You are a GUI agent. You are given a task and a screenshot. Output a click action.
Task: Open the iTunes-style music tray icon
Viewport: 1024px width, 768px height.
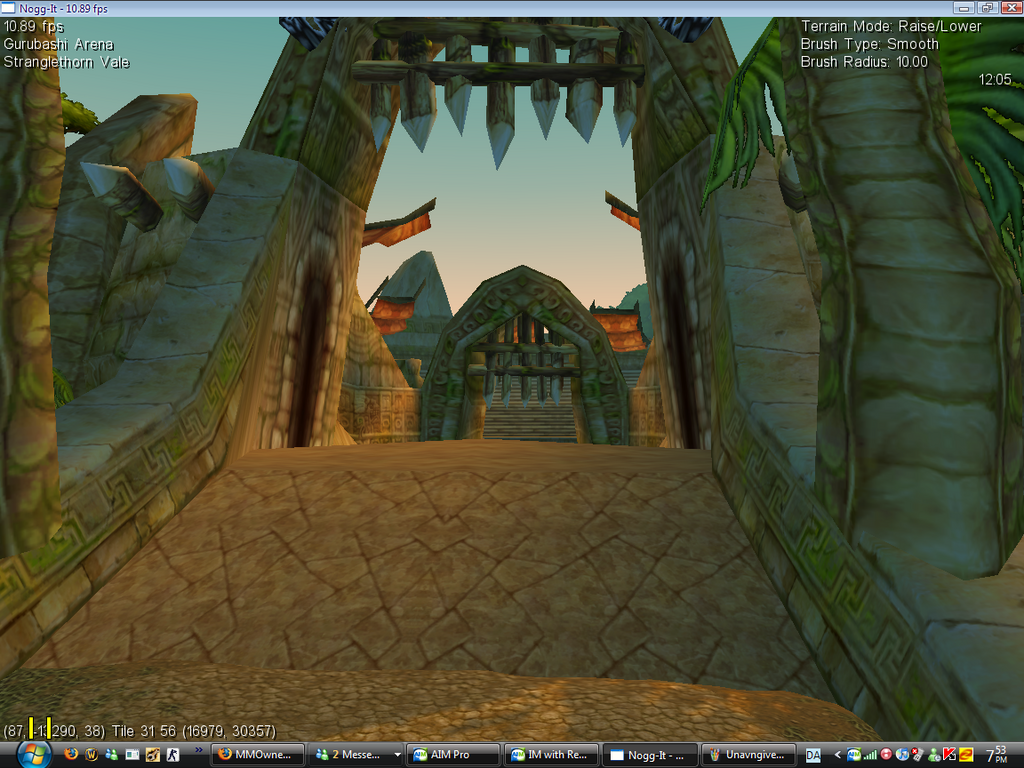(x=902, y=755)
